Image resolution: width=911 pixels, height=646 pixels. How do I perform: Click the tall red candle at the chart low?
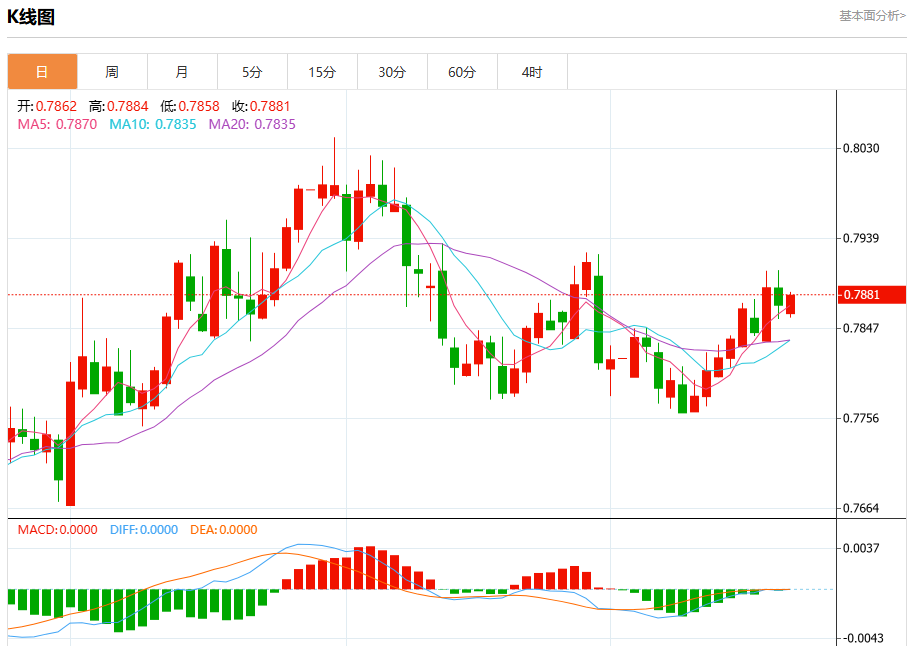click(70, 443)
